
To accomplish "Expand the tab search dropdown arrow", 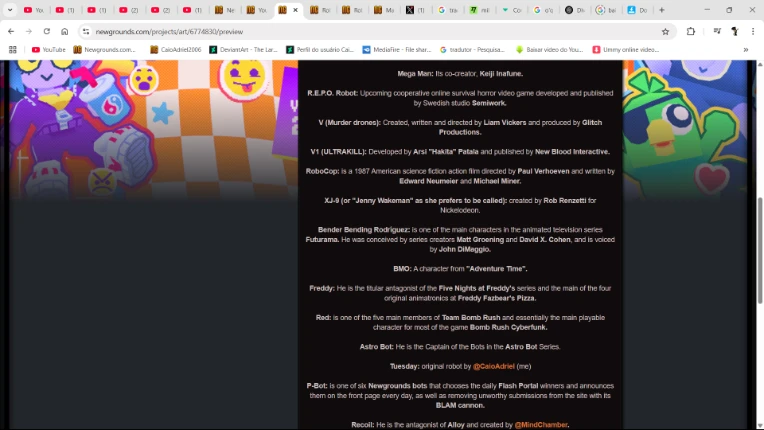I will (x=10, y=10).
